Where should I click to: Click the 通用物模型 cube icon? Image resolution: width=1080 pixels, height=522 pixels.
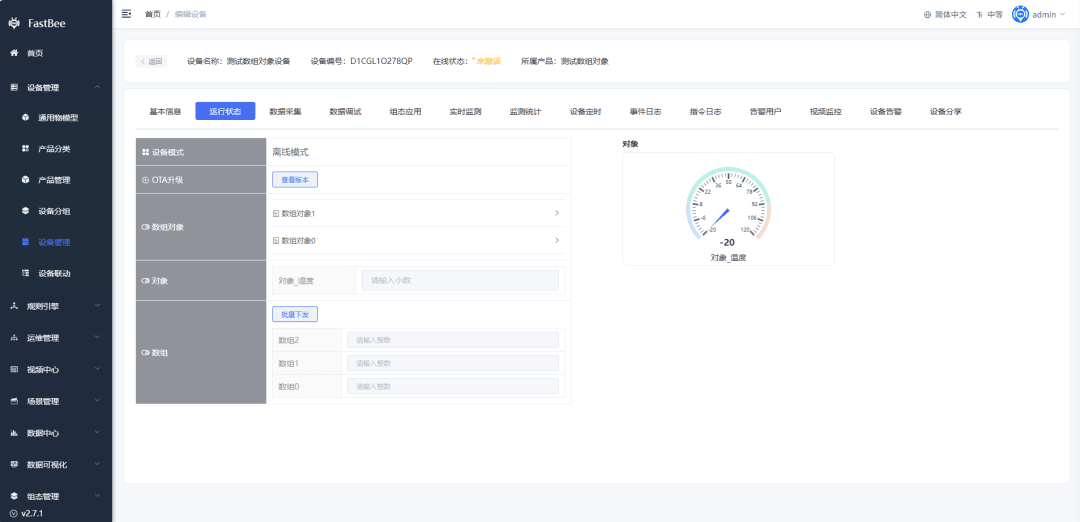(25, 118)
